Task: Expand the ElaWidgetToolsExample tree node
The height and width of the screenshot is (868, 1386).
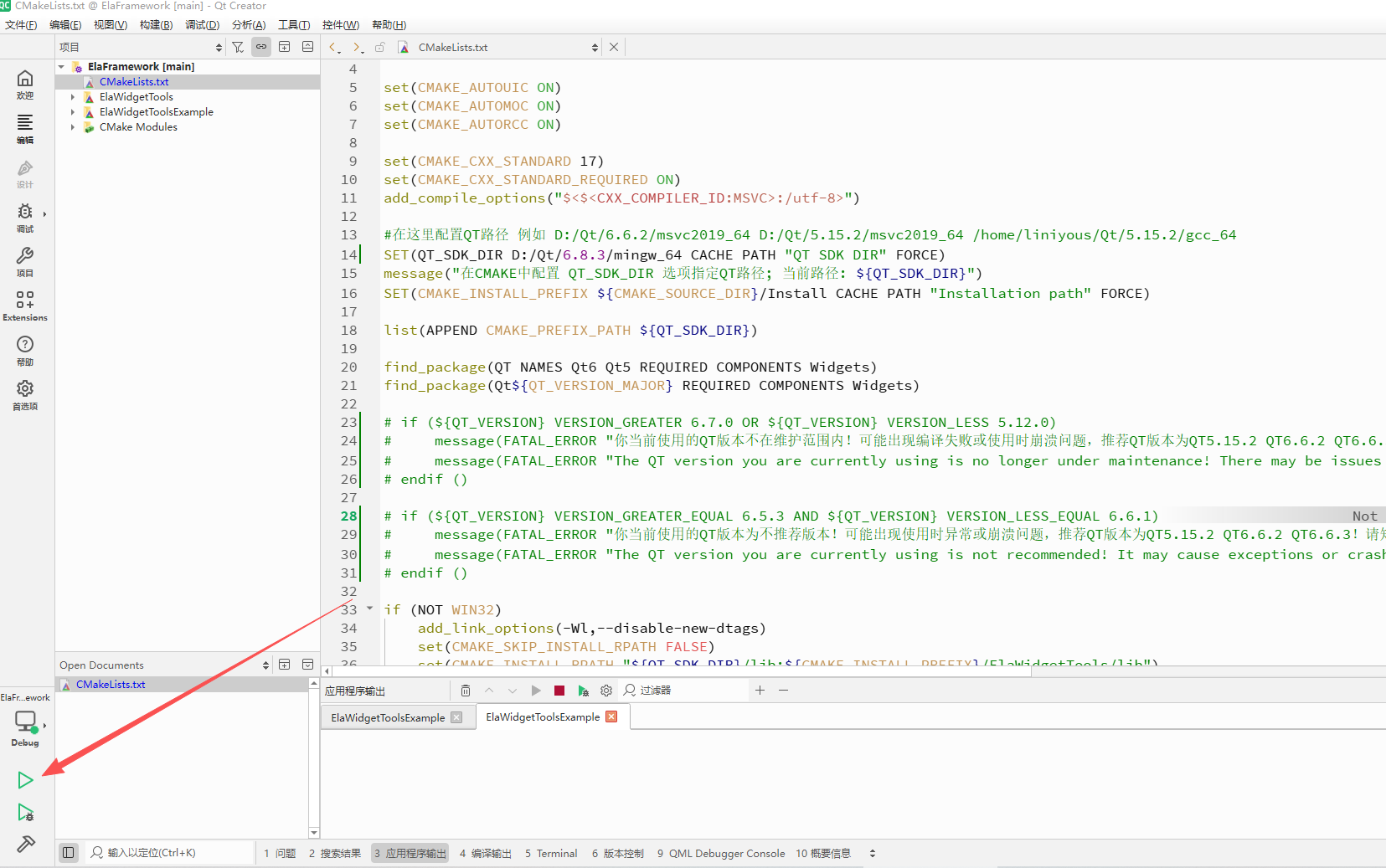Action: [73, 112]
